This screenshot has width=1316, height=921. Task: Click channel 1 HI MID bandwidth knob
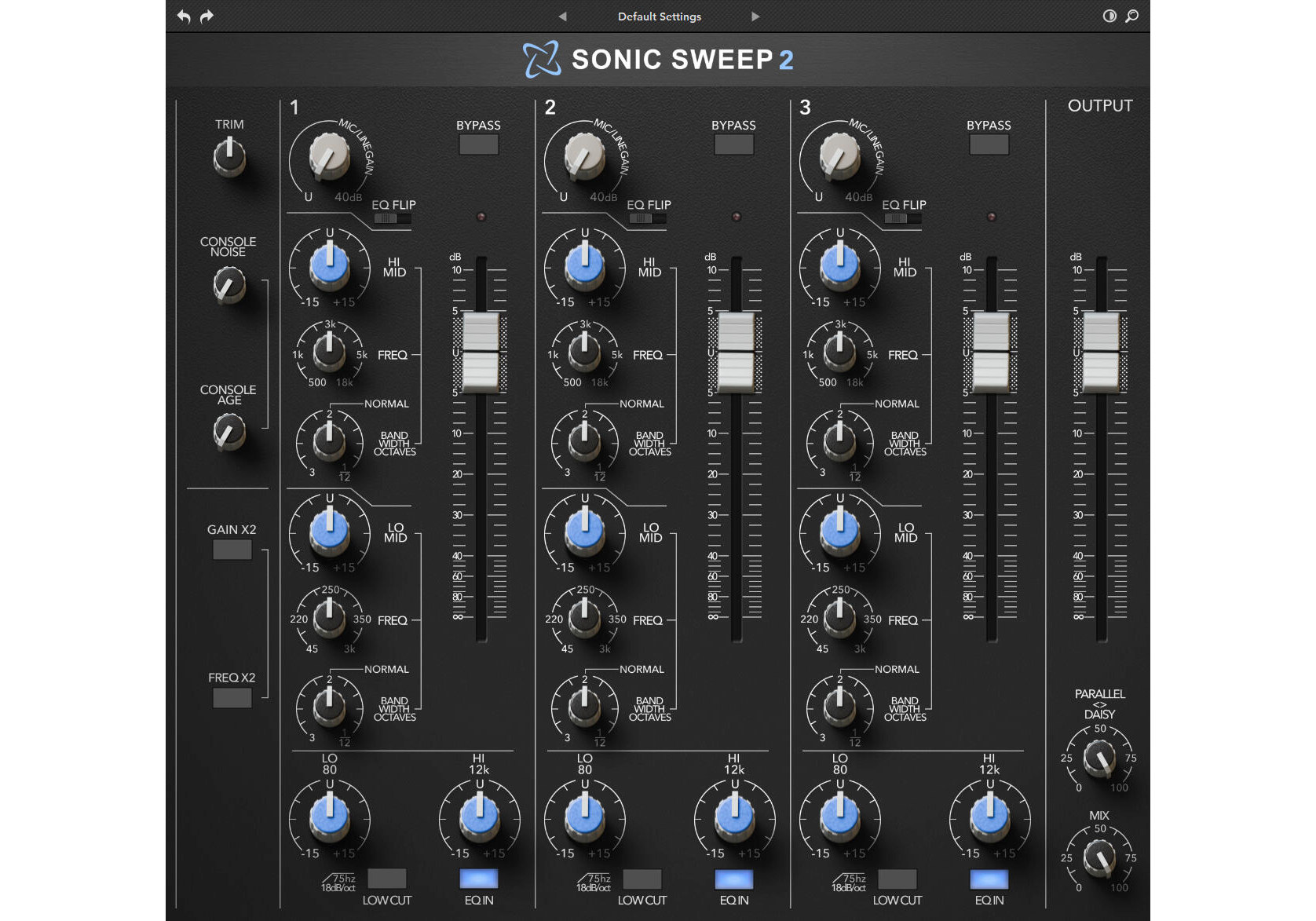(330, 440)
